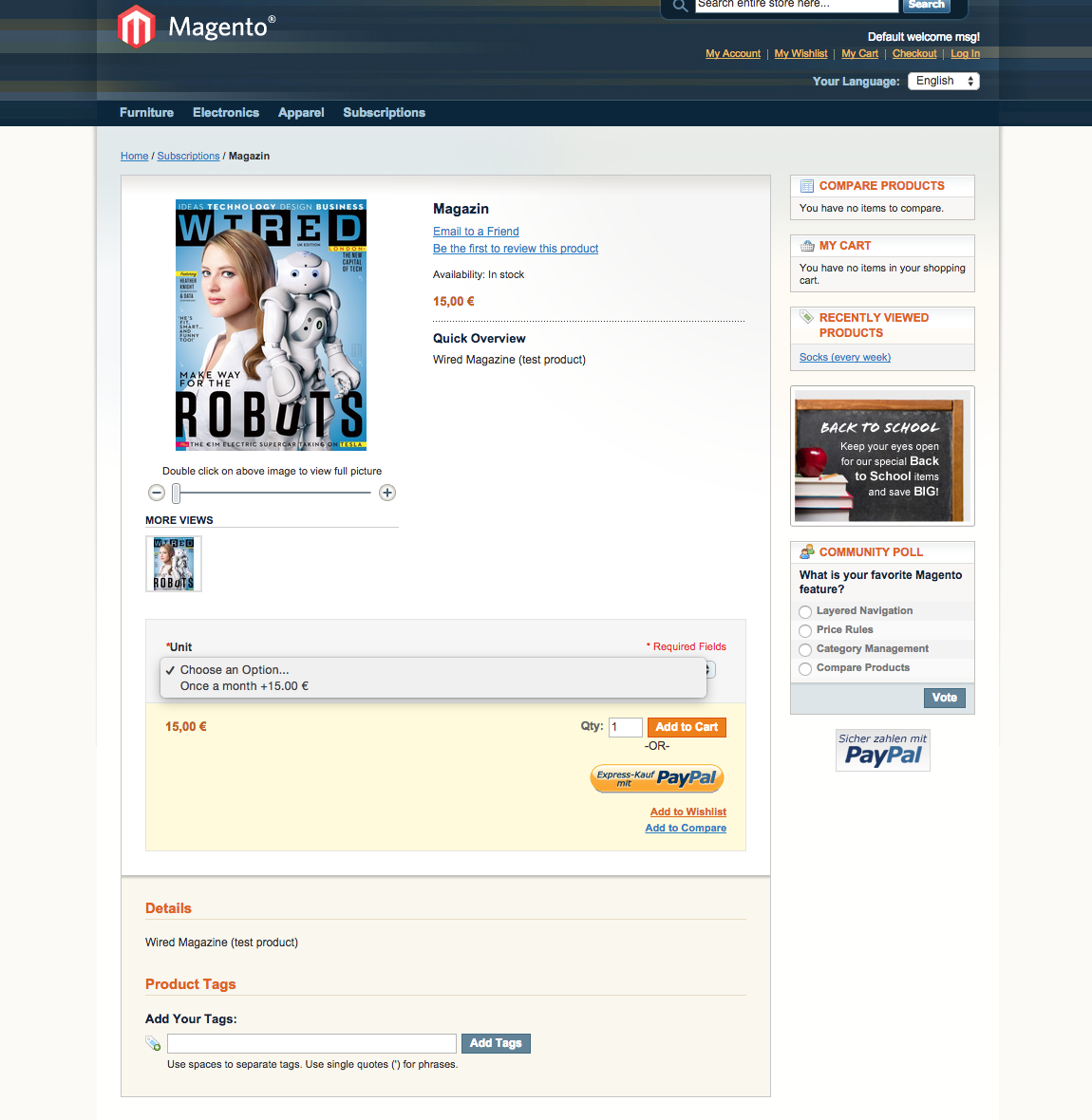Click Home breadcrumb link
Screen dimensions: 1092x1120
(134, 156)
